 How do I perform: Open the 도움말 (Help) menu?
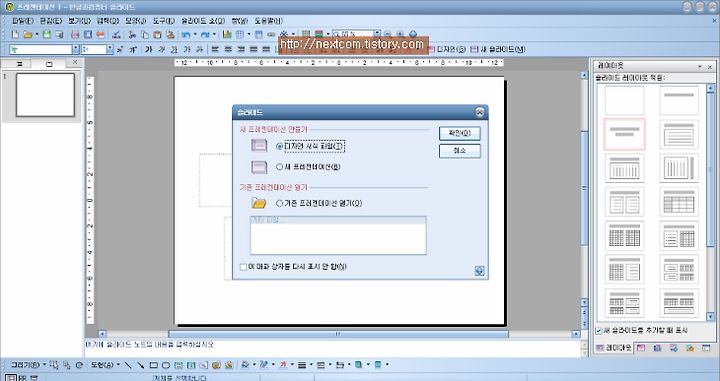pos(269,21)
